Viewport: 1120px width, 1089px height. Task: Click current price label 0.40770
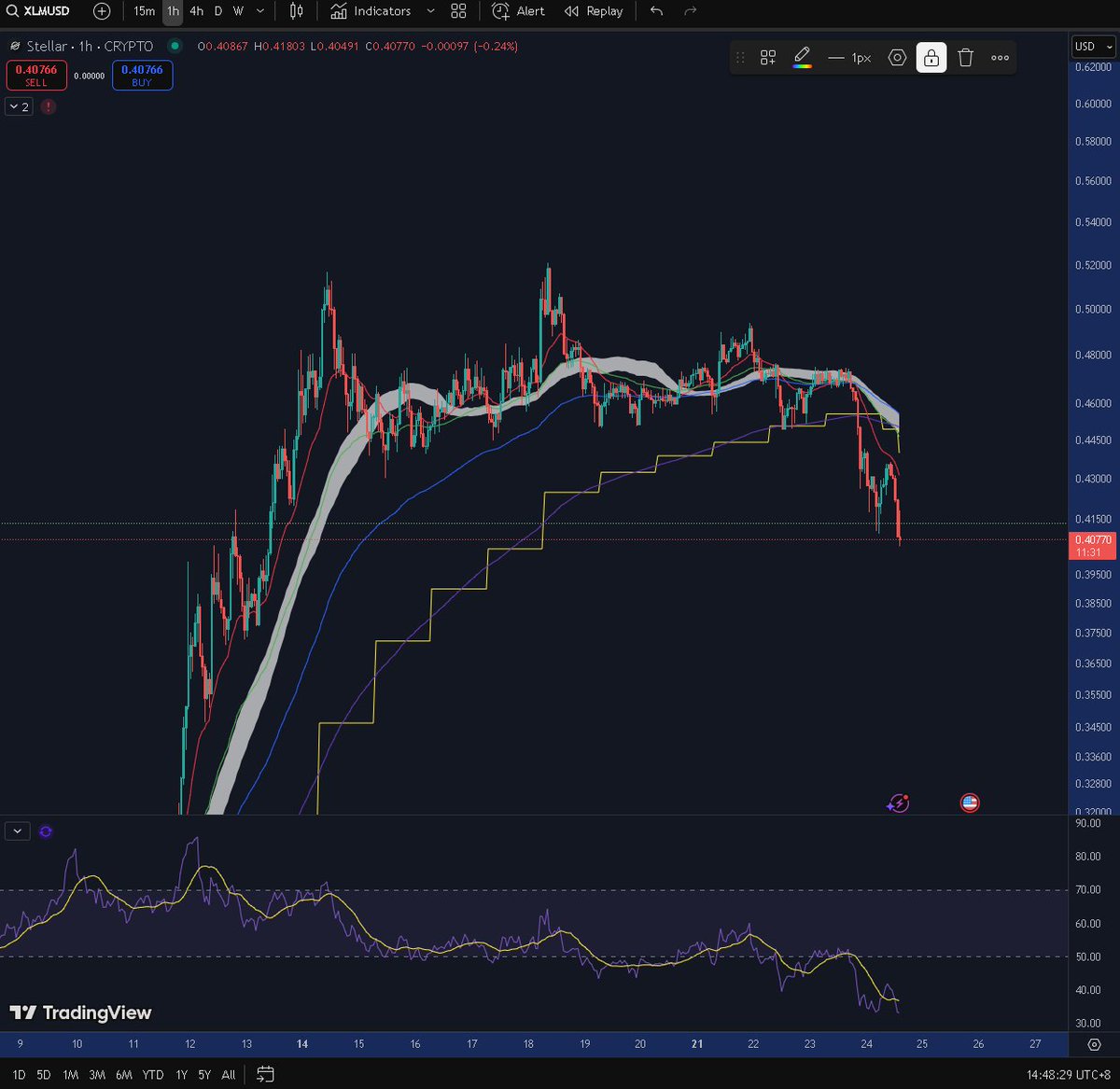pyautogui.click(x=1093, y=545)
